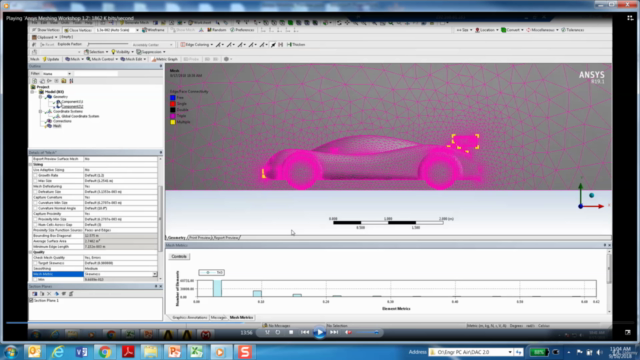Toggle Thicken edge display

(x=296, y=44)
